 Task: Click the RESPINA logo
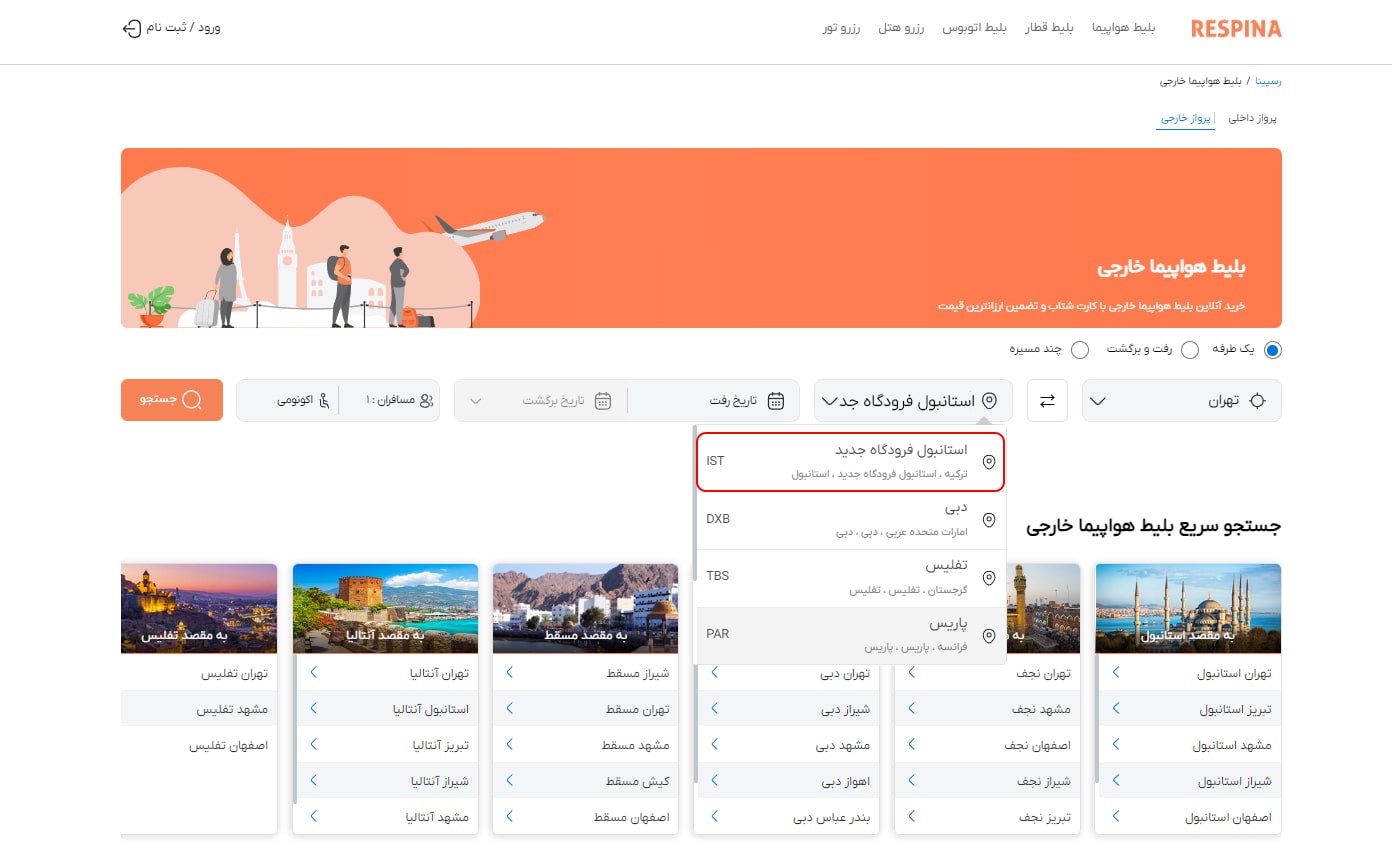coord(1235,29)
